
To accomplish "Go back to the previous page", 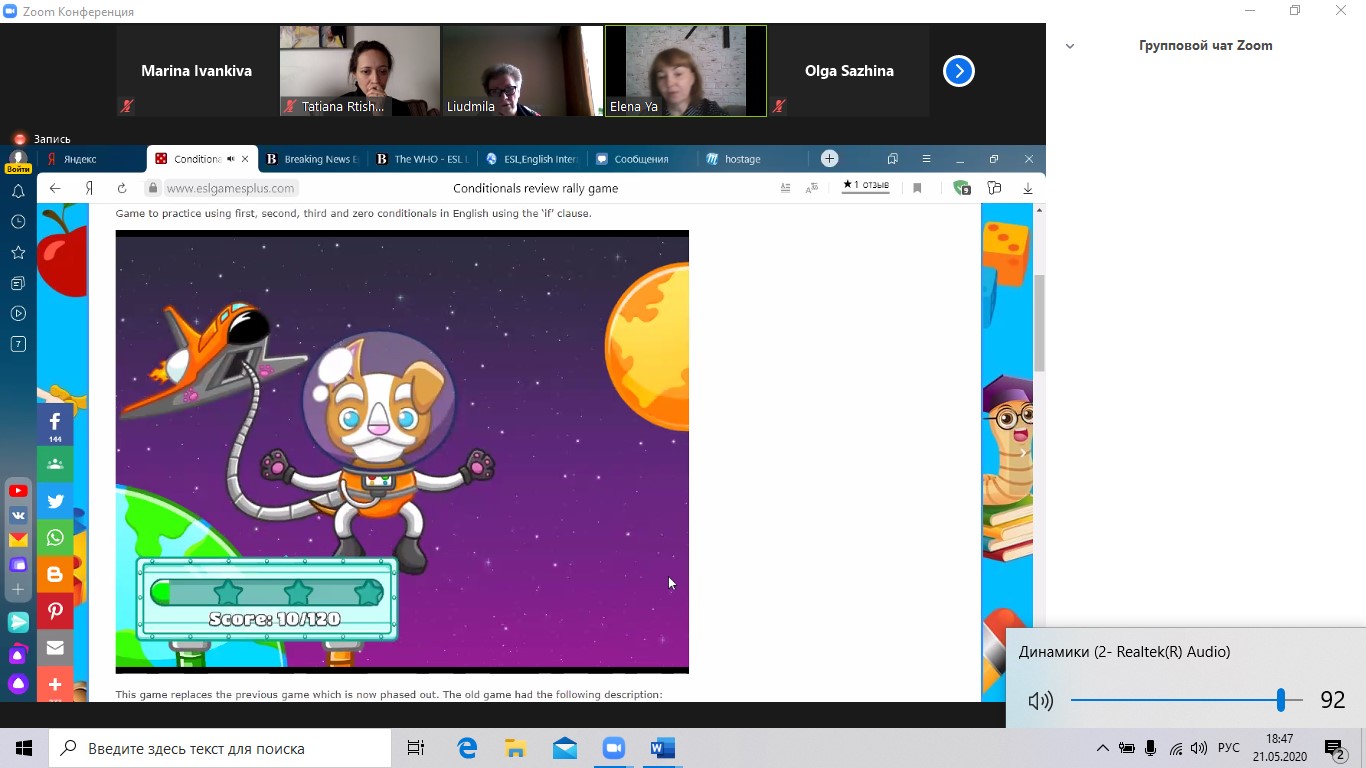I will coord(55,188).
